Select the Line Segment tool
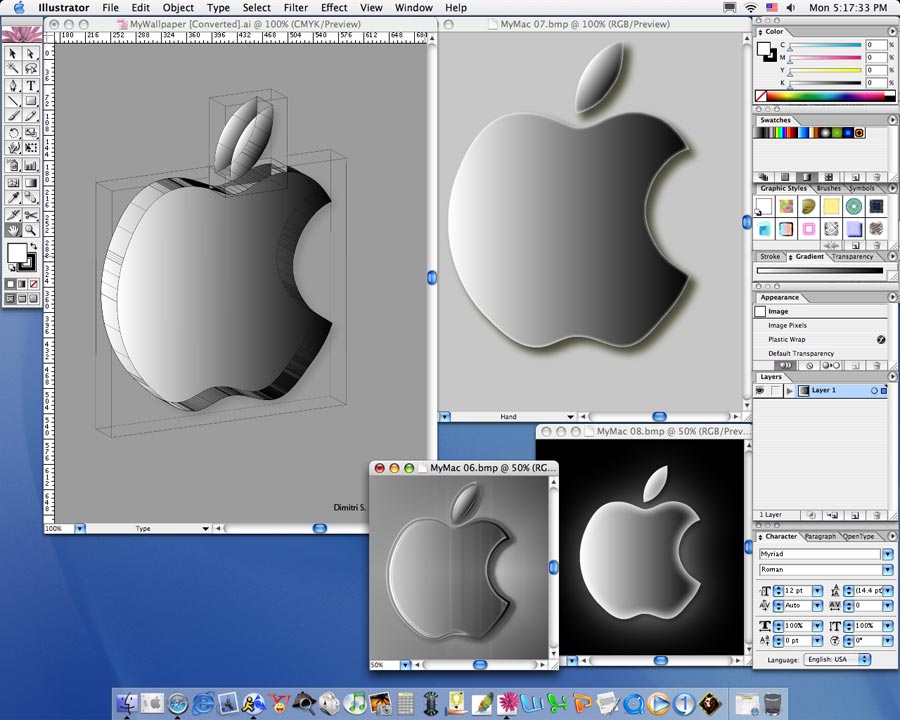 pyautogui.click(x=13, y=101)
